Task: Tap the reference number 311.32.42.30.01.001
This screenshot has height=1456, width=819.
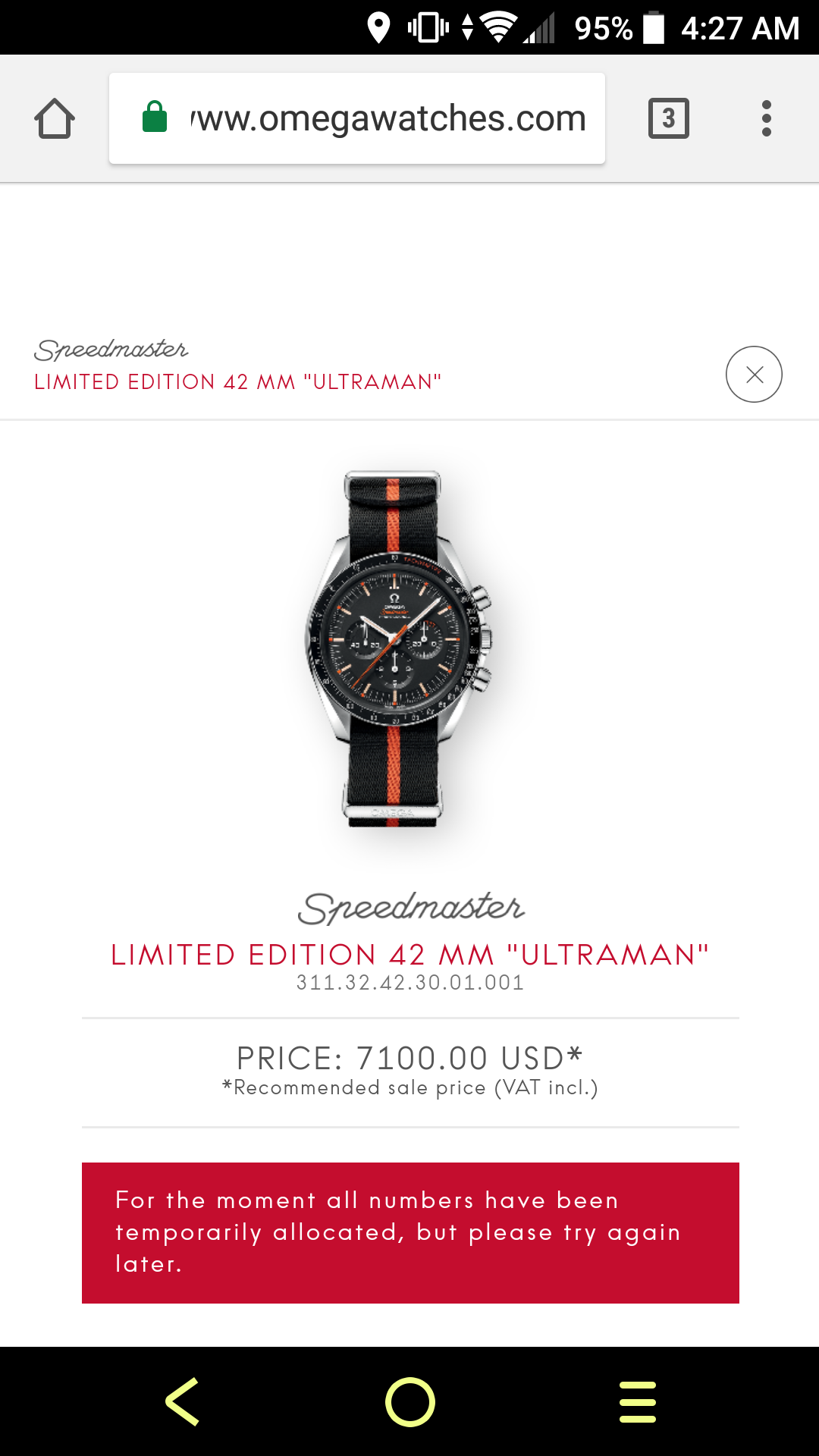Action: pos(410,983)
